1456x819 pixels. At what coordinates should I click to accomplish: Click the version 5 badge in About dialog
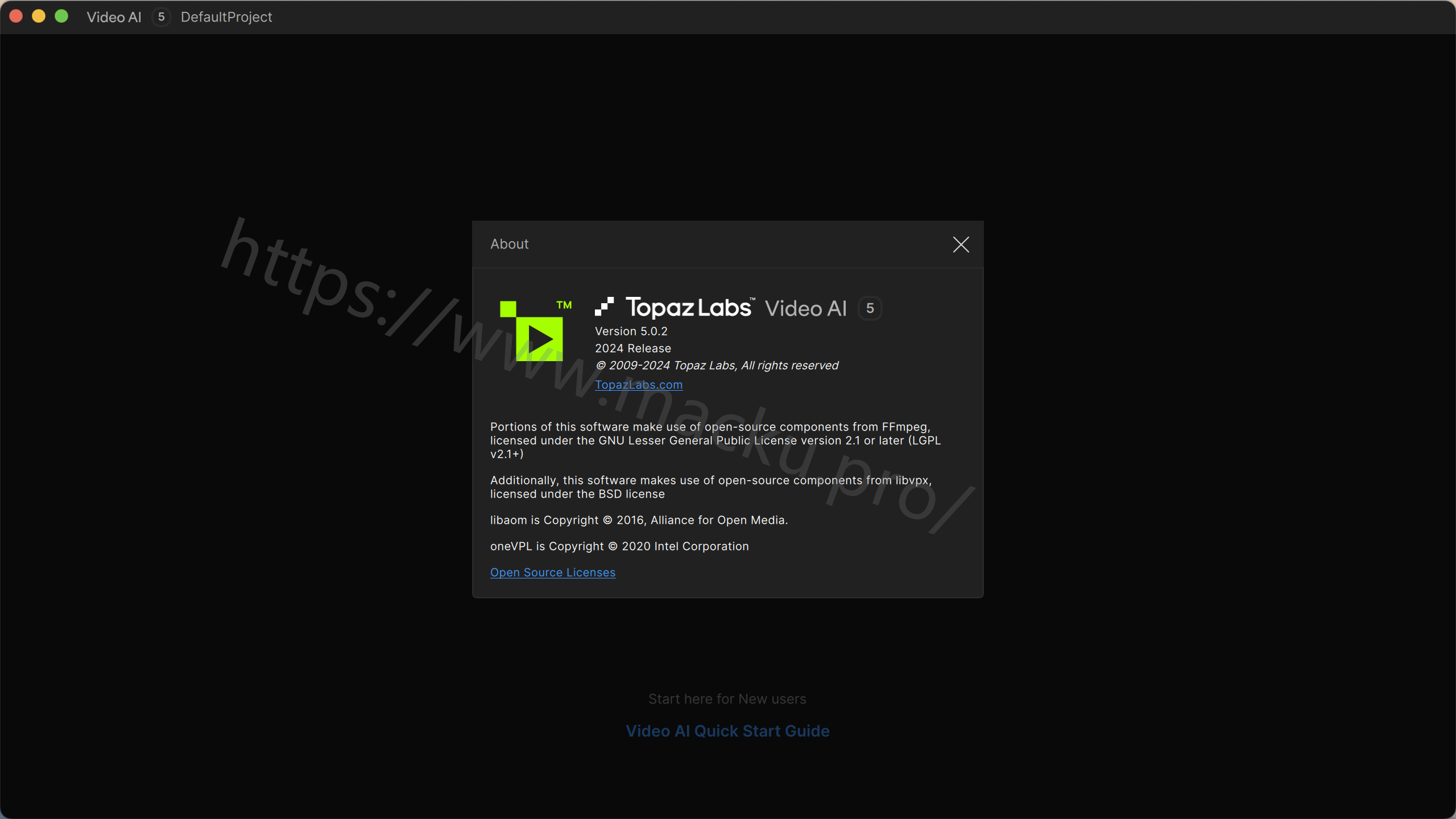pos(870,308)
